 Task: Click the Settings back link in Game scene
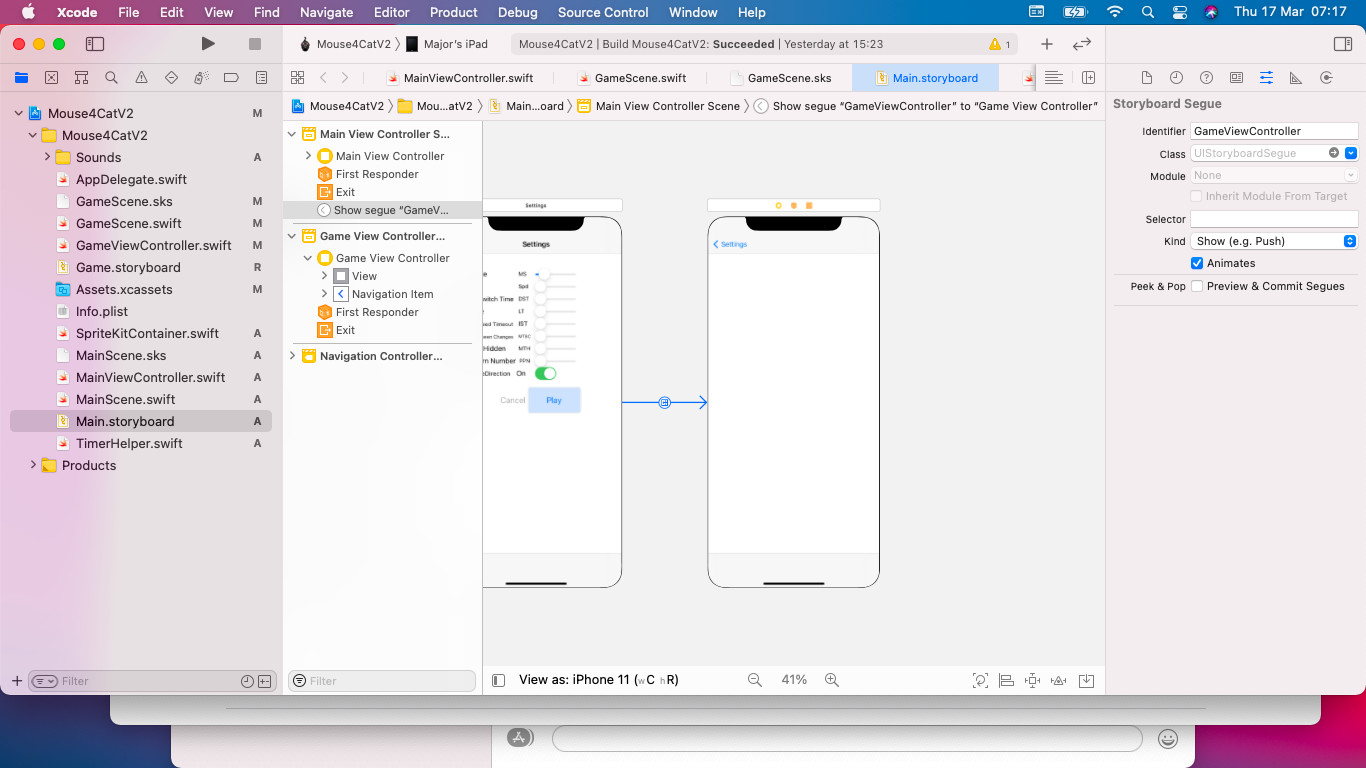coord(730,244)
